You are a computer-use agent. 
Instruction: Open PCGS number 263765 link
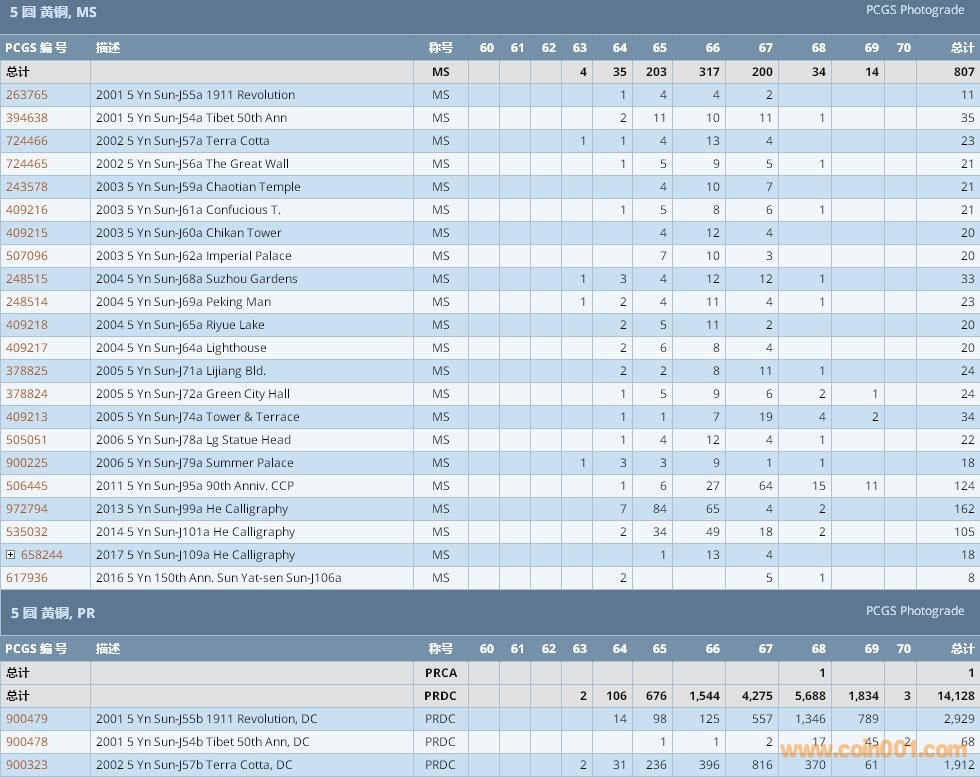coord(27,95)
